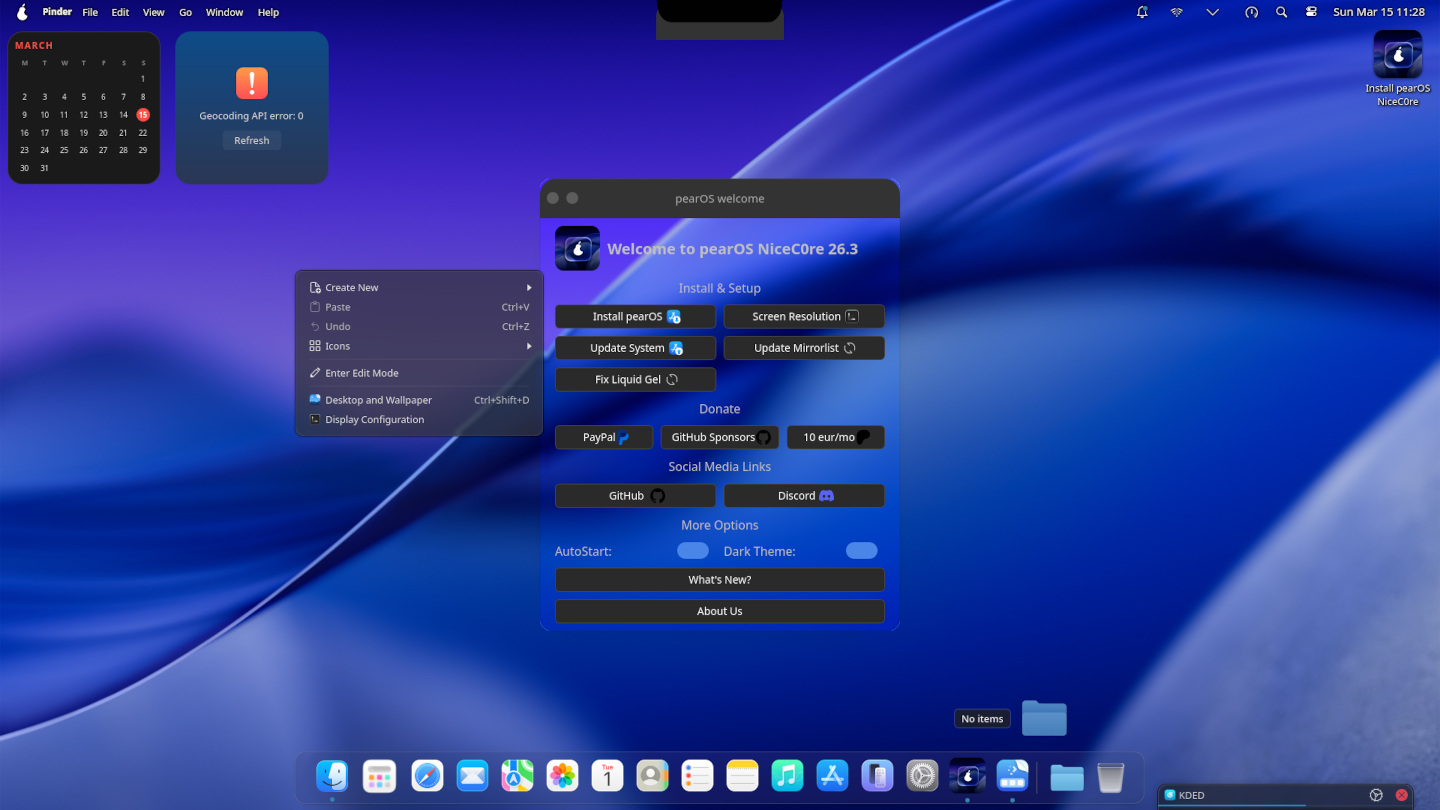Click the Update System button
1440x810 pixels.
point(635,348)
